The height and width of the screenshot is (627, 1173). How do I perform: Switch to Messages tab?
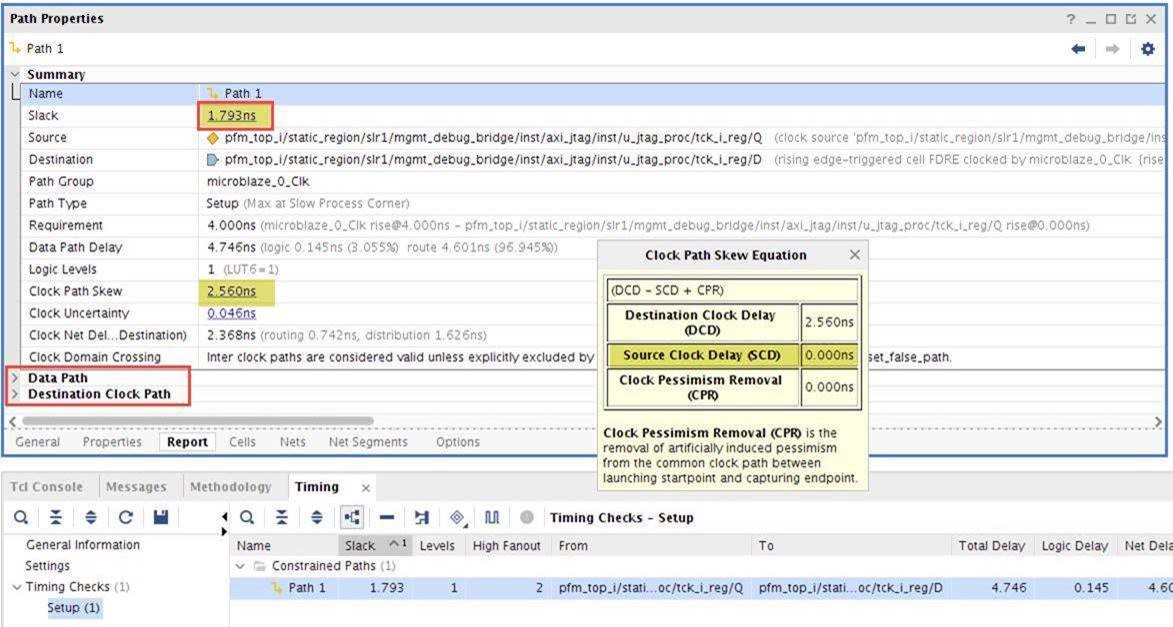pos(135,487)
